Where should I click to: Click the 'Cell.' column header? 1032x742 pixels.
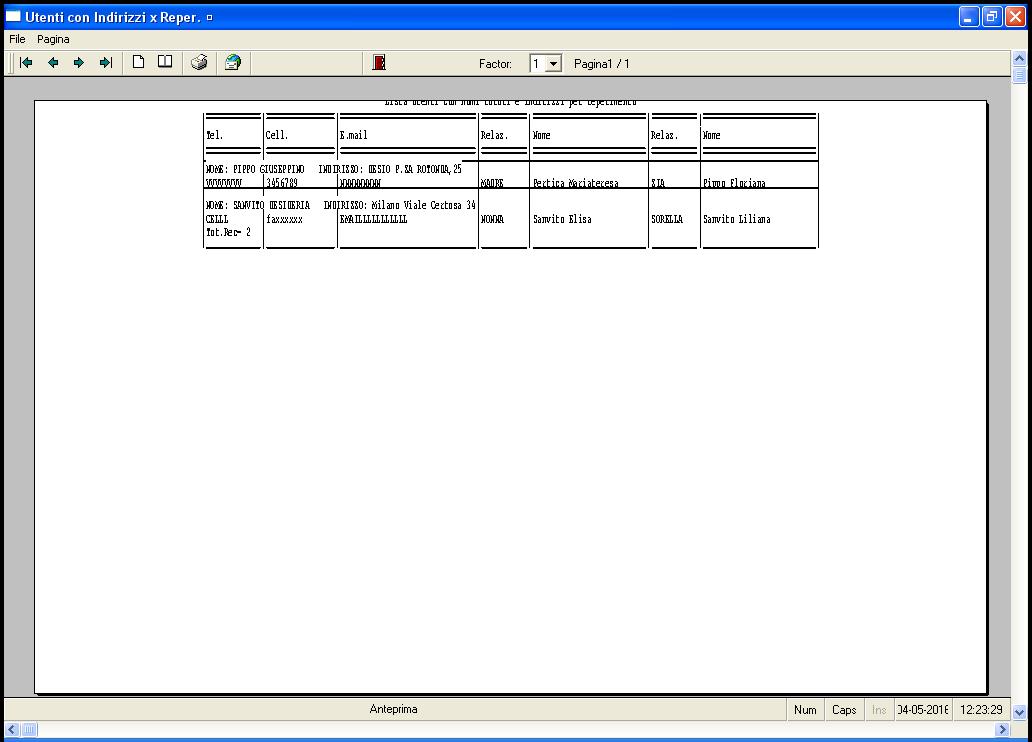[x=276, y=135]
